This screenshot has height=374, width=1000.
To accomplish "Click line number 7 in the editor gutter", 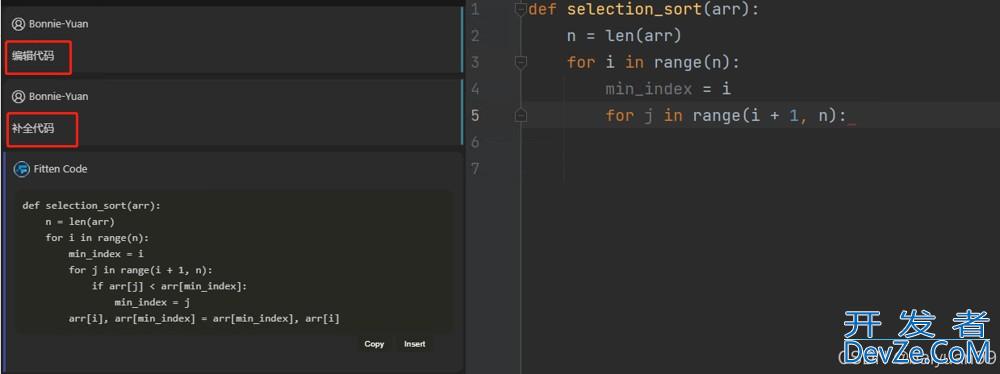I will coord(475,168).
